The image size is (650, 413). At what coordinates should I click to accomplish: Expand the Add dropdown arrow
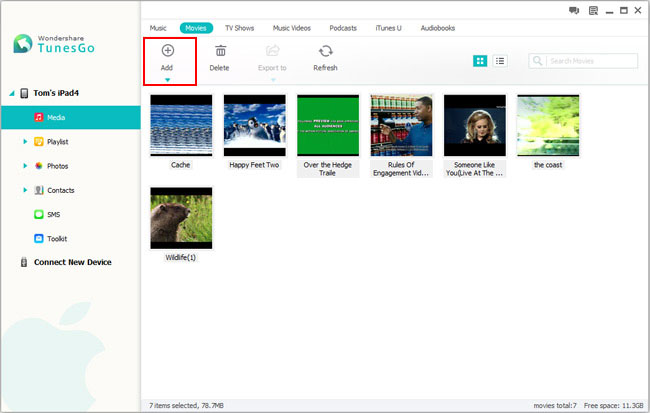coord(167,80)
